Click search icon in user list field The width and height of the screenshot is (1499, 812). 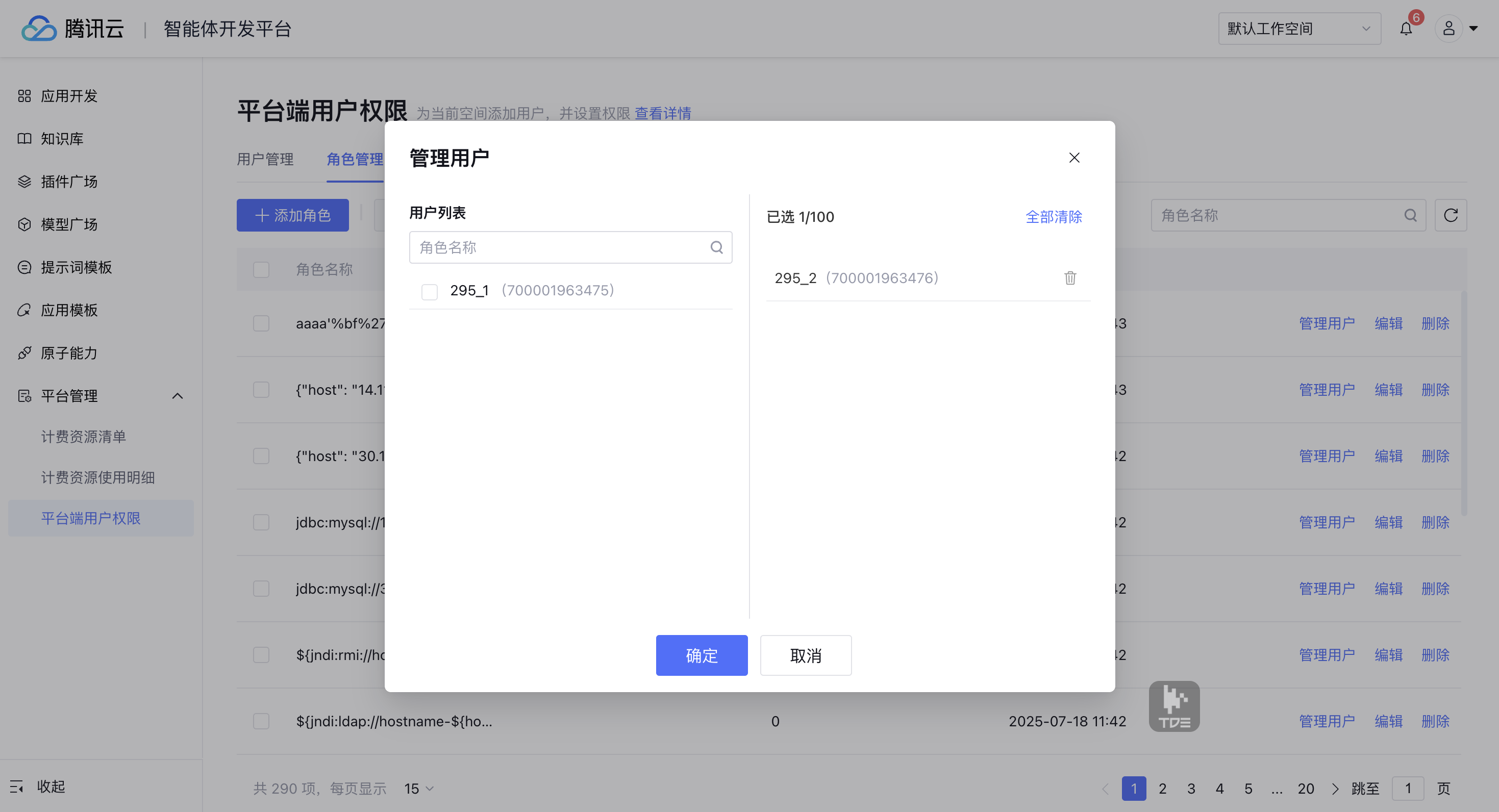pos(716,248)
